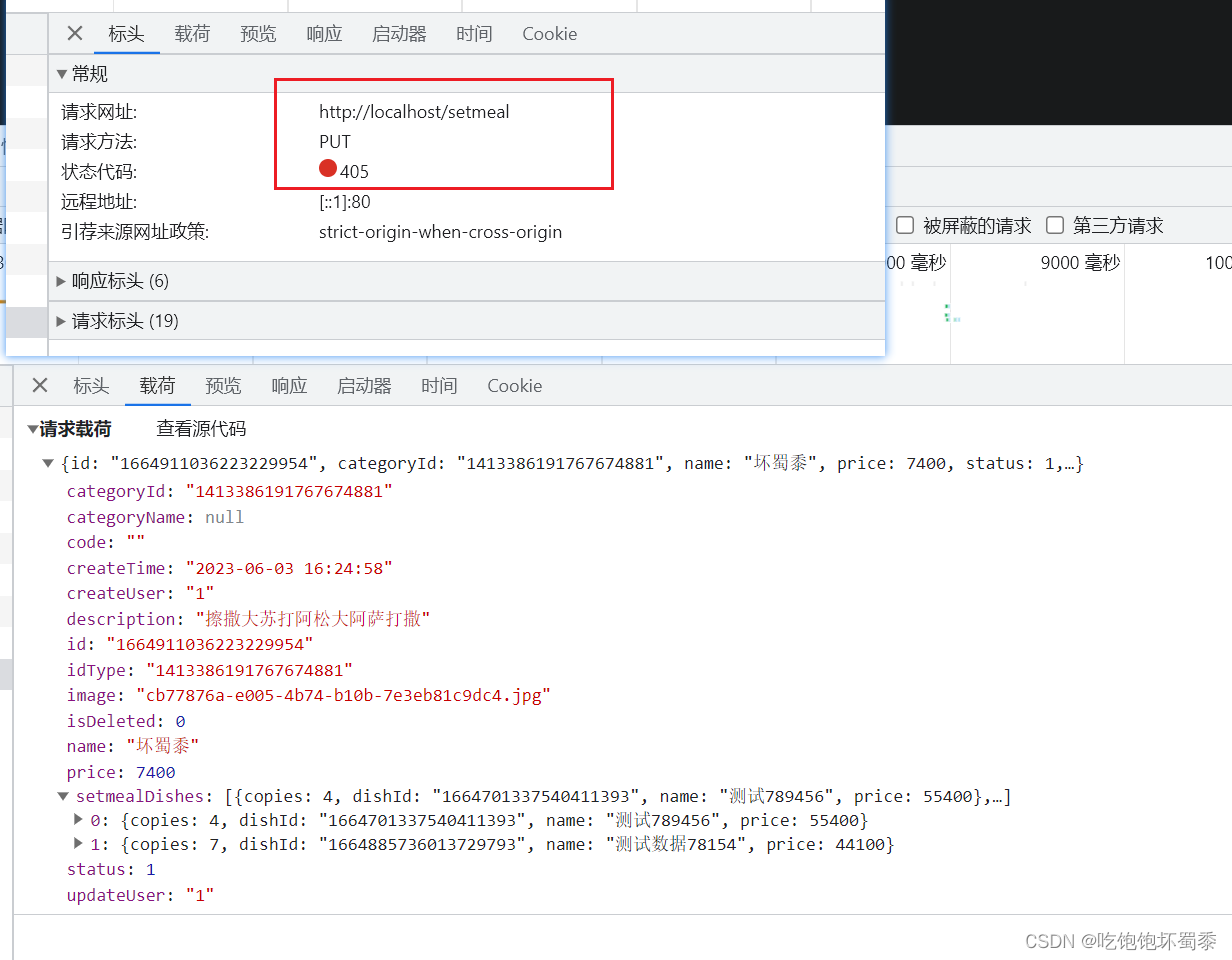Click red status indicator dot
The image size is (1232, 960).
pyautogui.click(x=328, y=169)
